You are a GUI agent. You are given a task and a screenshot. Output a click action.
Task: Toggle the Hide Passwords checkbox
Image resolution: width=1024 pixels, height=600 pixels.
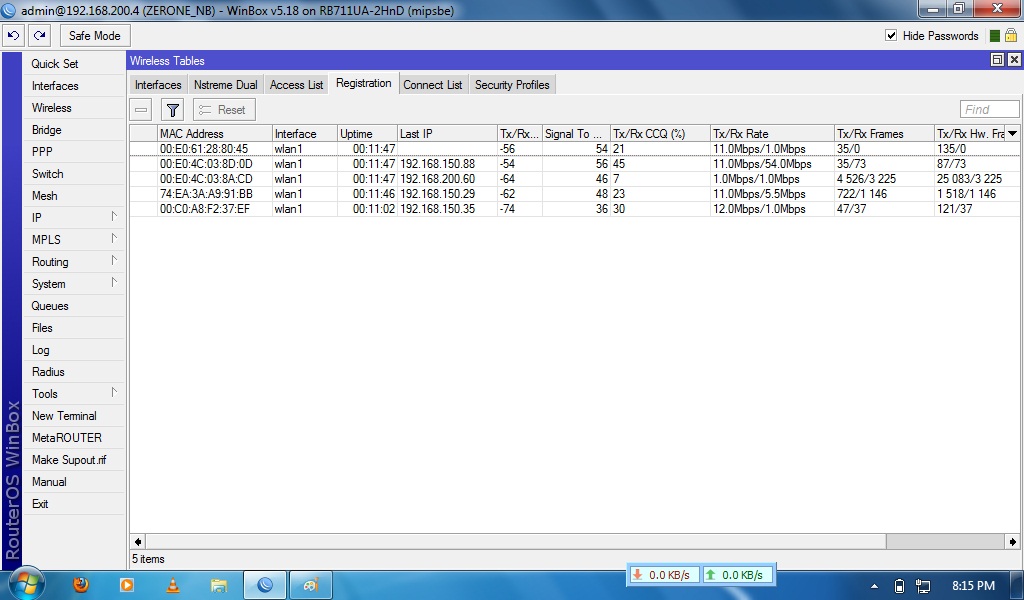coord(891,35)
